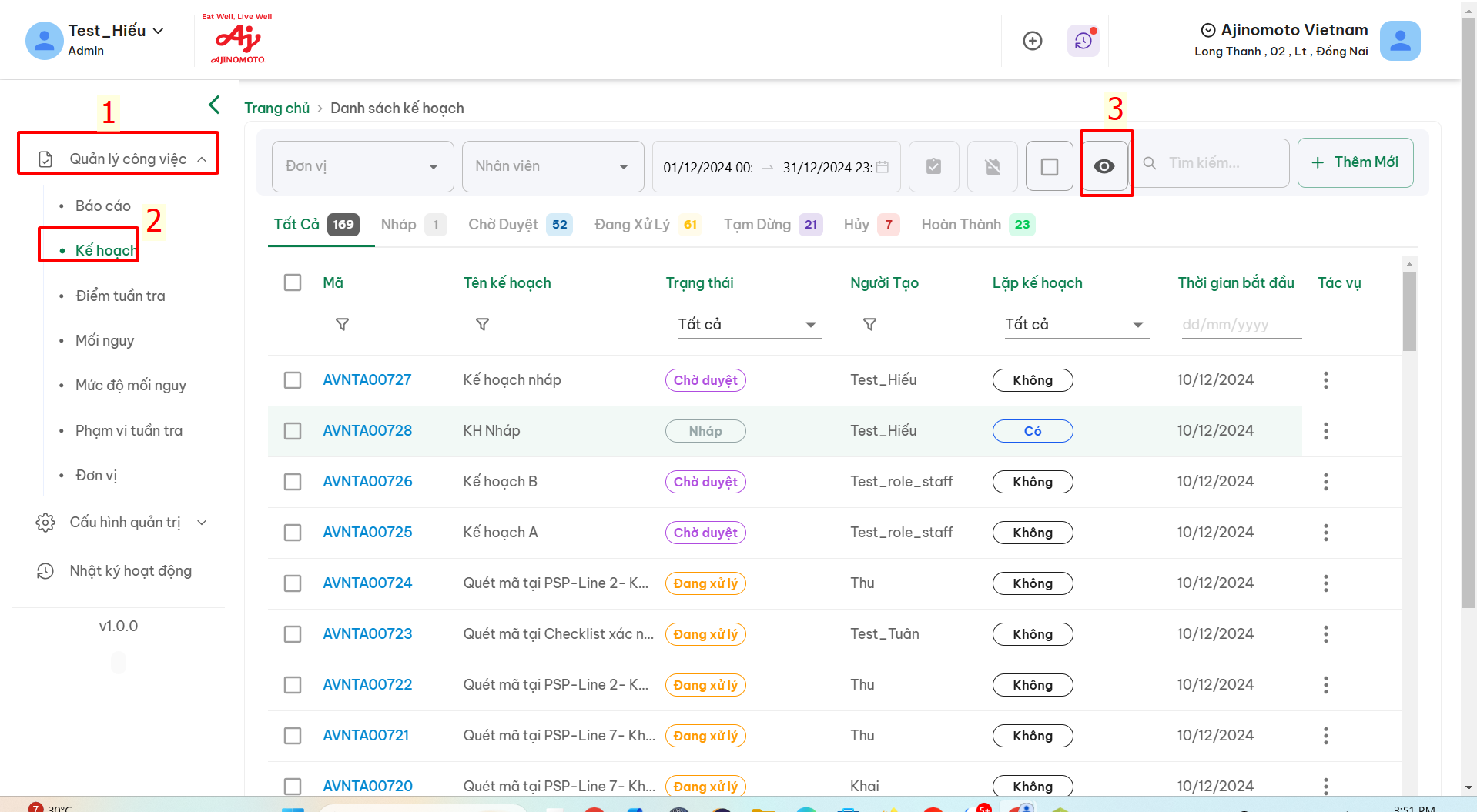Check the box for row AVNTA00727

coord(293,380)
